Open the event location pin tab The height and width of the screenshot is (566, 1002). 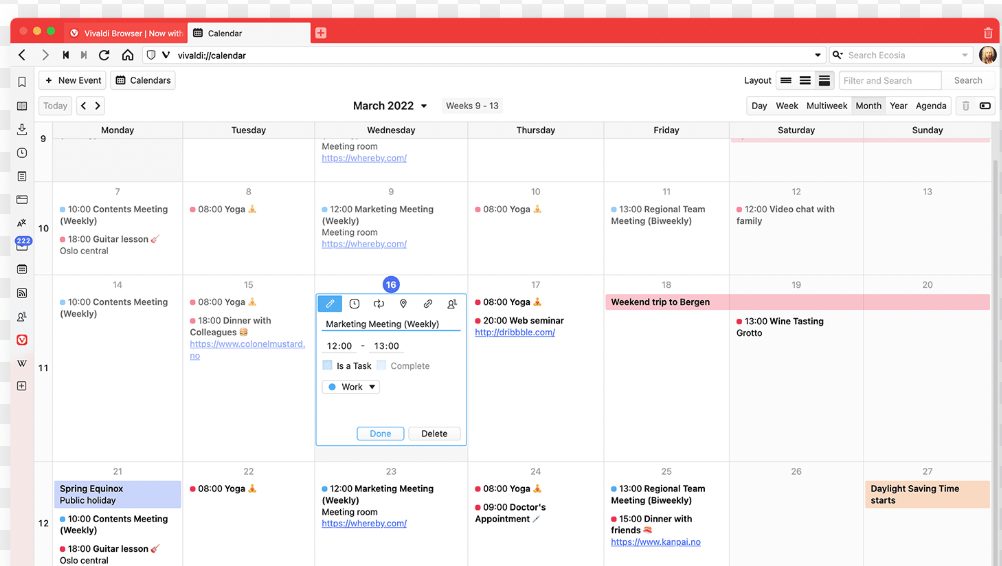[x=403, y=304]
